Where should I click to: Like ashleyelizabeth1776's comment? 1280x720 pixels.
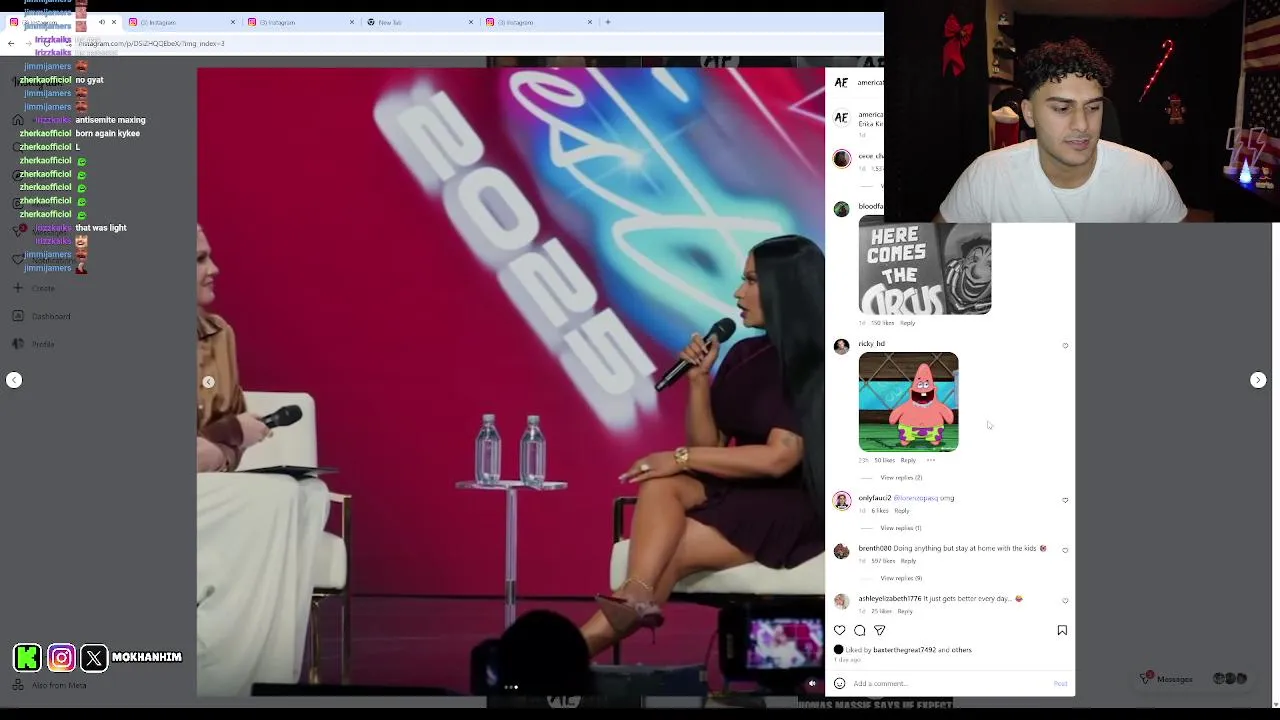(x=1065, y=601)
